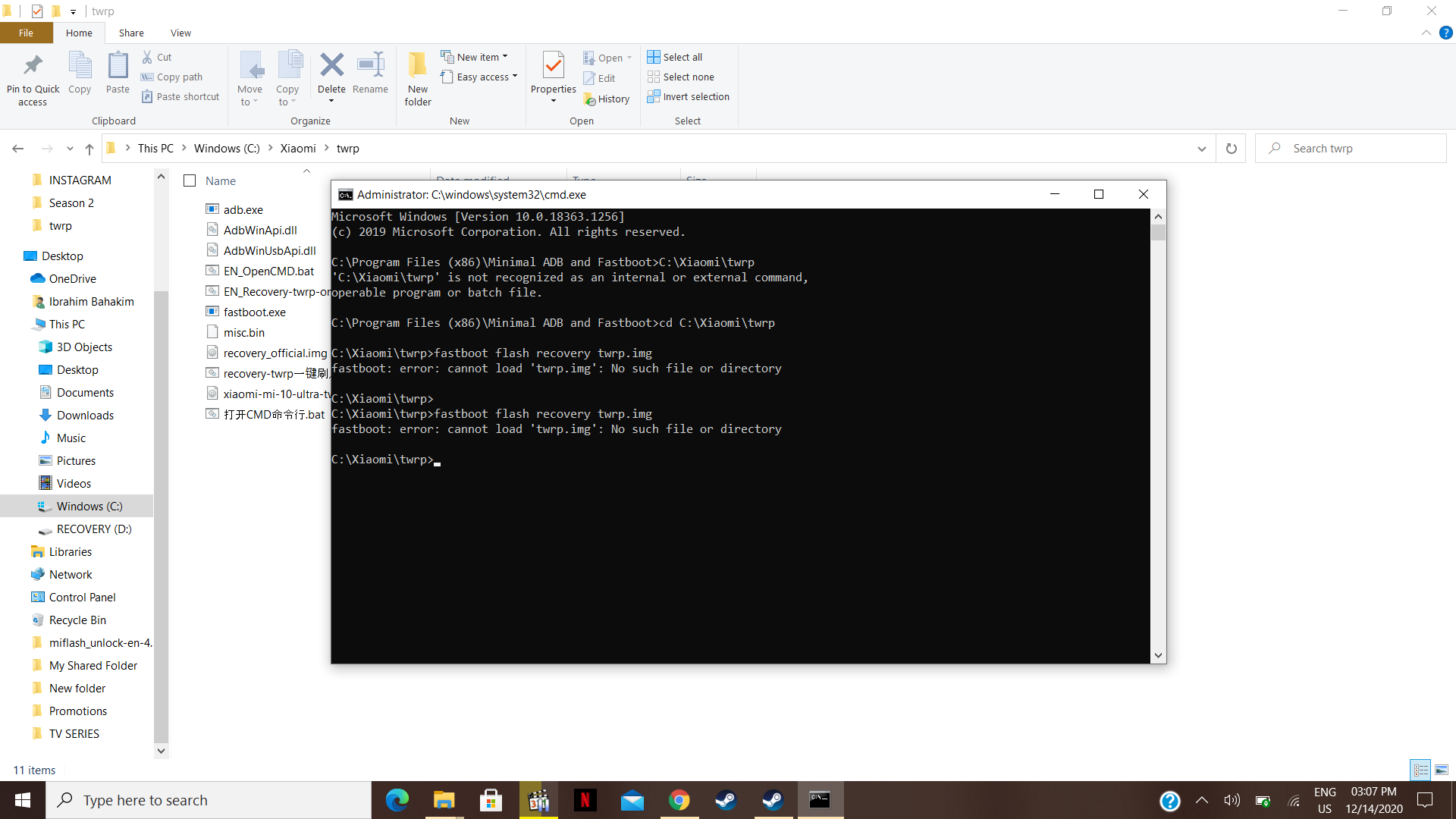Open Explorer help icon

pos(1445,33)
